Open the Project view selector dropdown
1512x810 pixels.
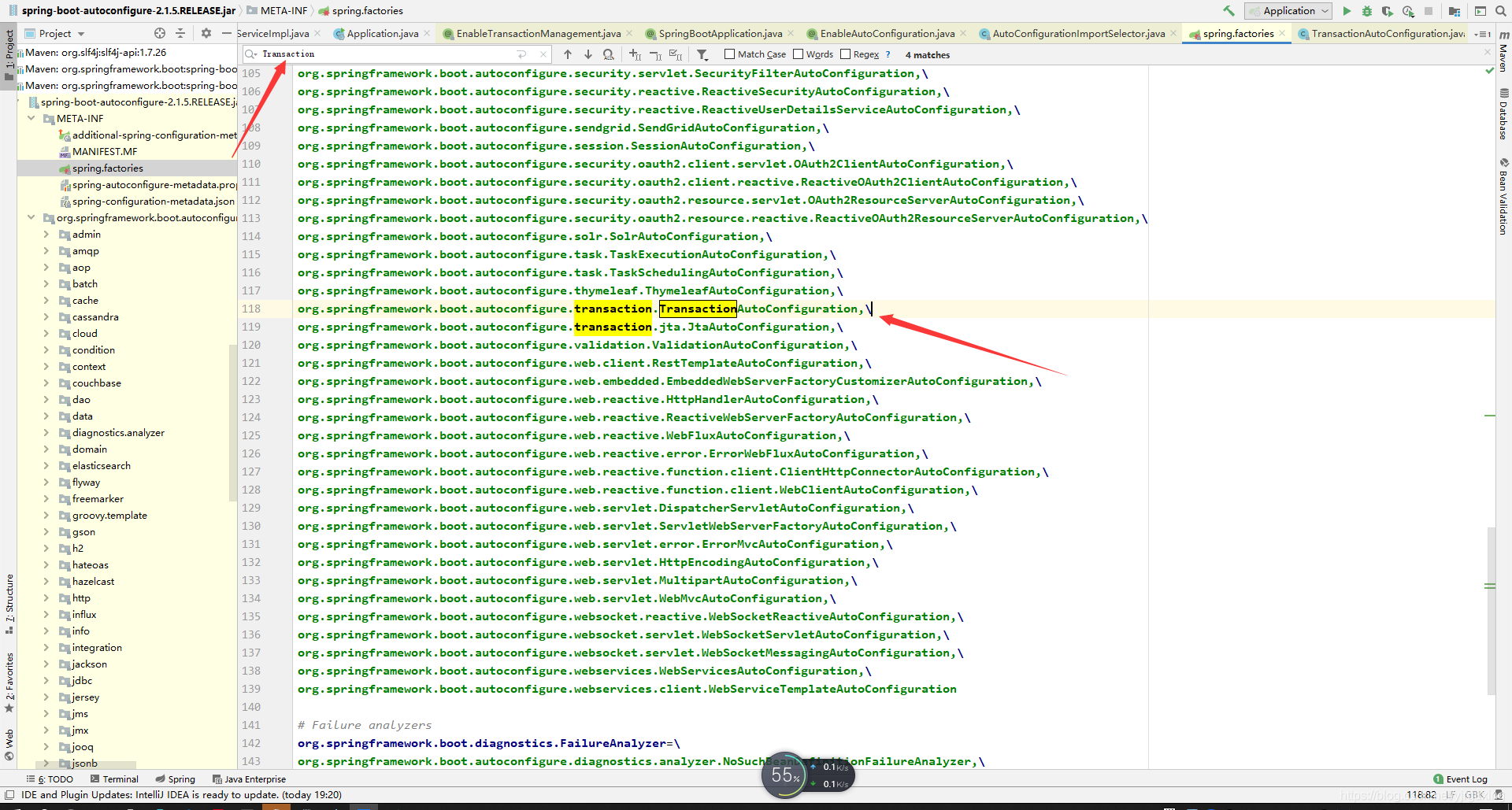click(54, 33)
